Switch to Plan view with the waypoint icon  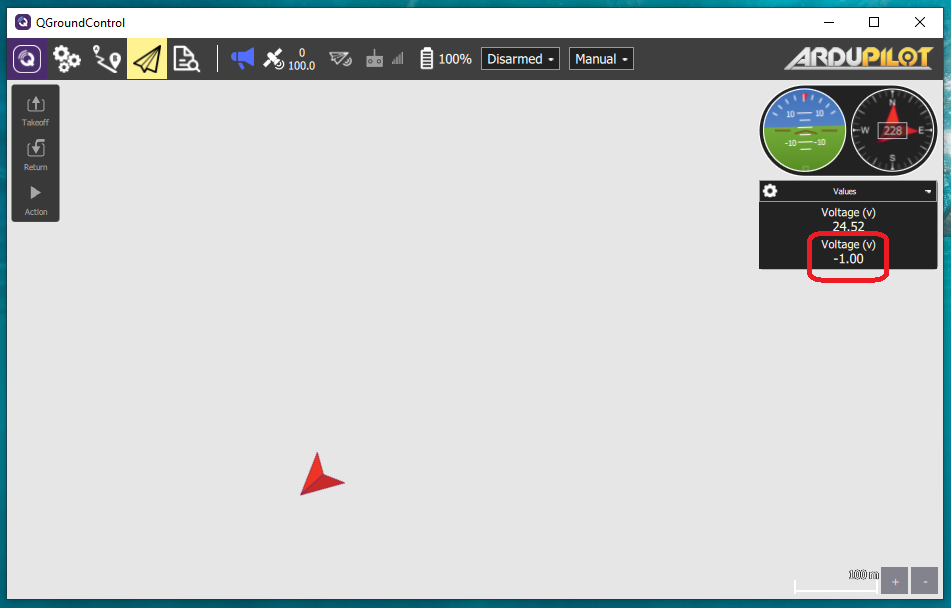coord(106,58)
